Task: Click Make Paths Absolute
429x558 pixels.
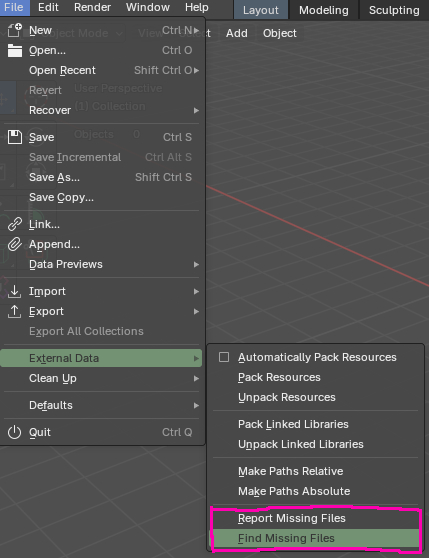Action: click(316, 491)
